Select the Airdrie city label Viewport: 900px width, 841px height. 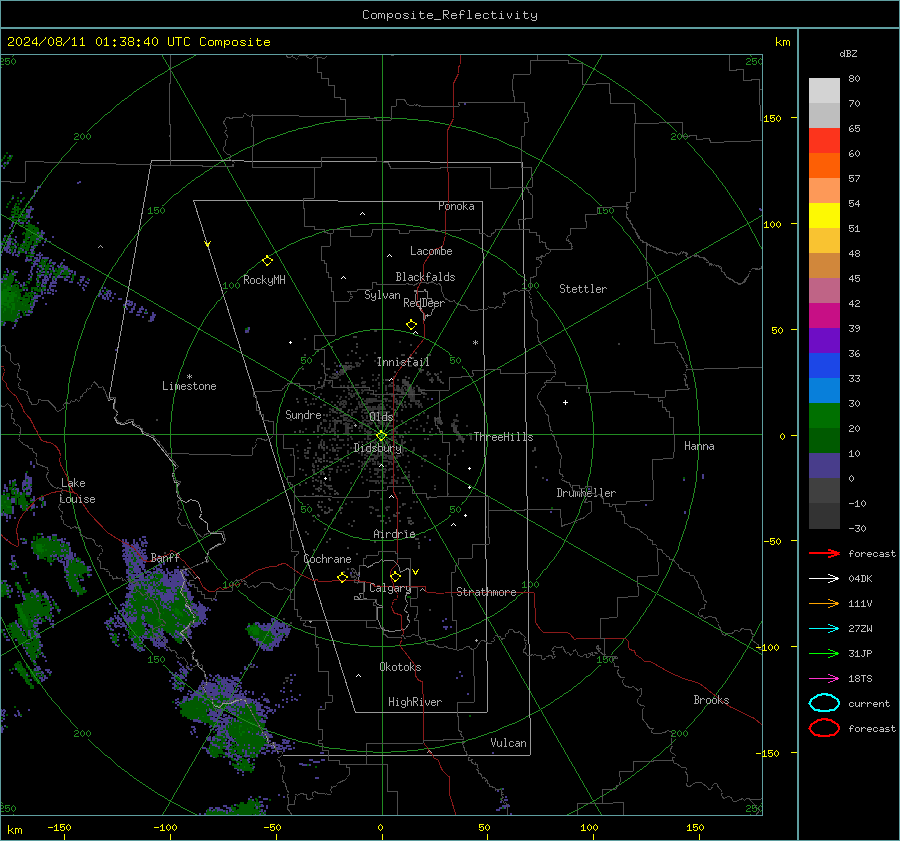pos(394,534)
